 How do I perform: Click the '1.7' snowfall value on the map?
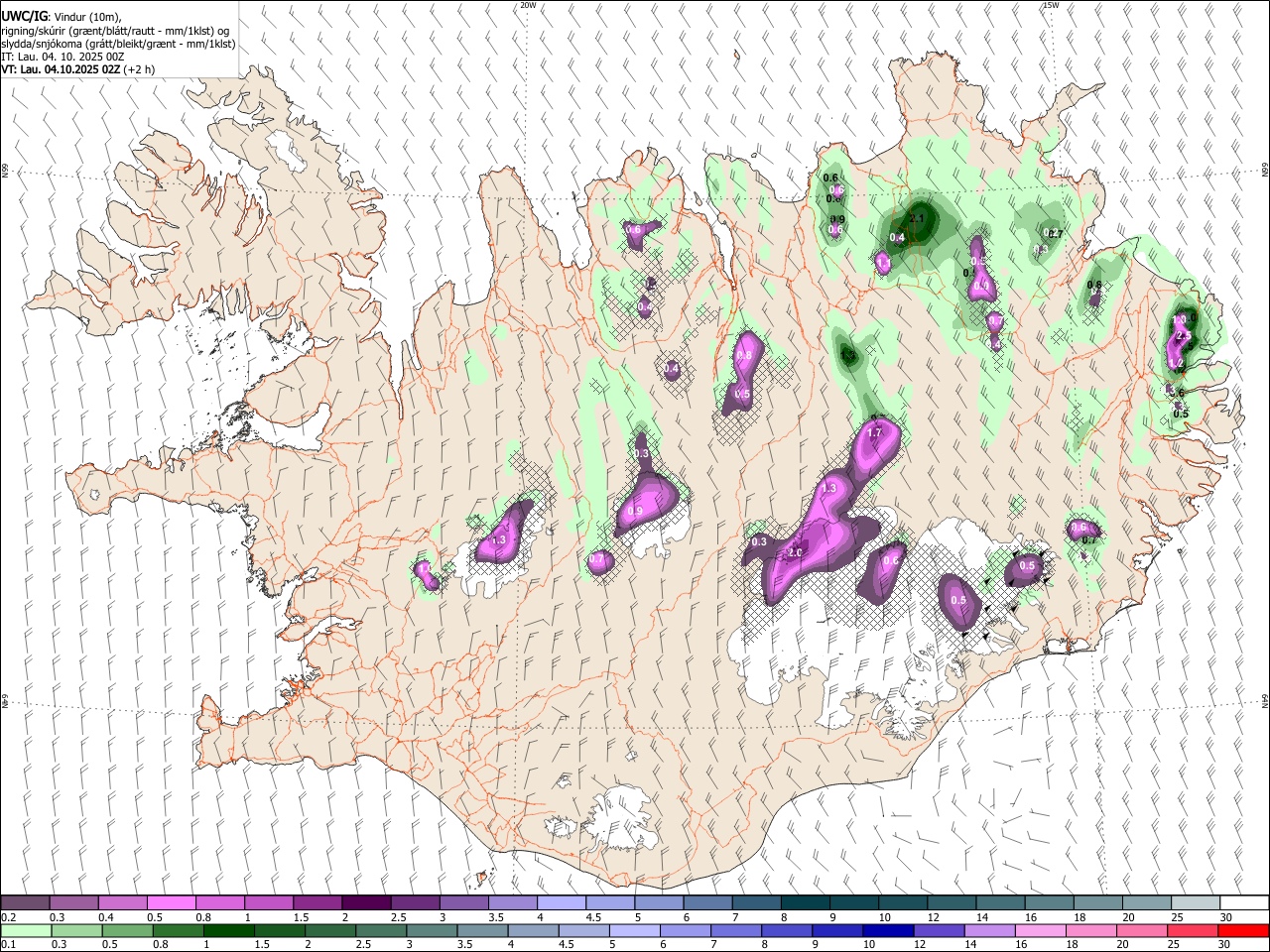click(x=874, y=433)
